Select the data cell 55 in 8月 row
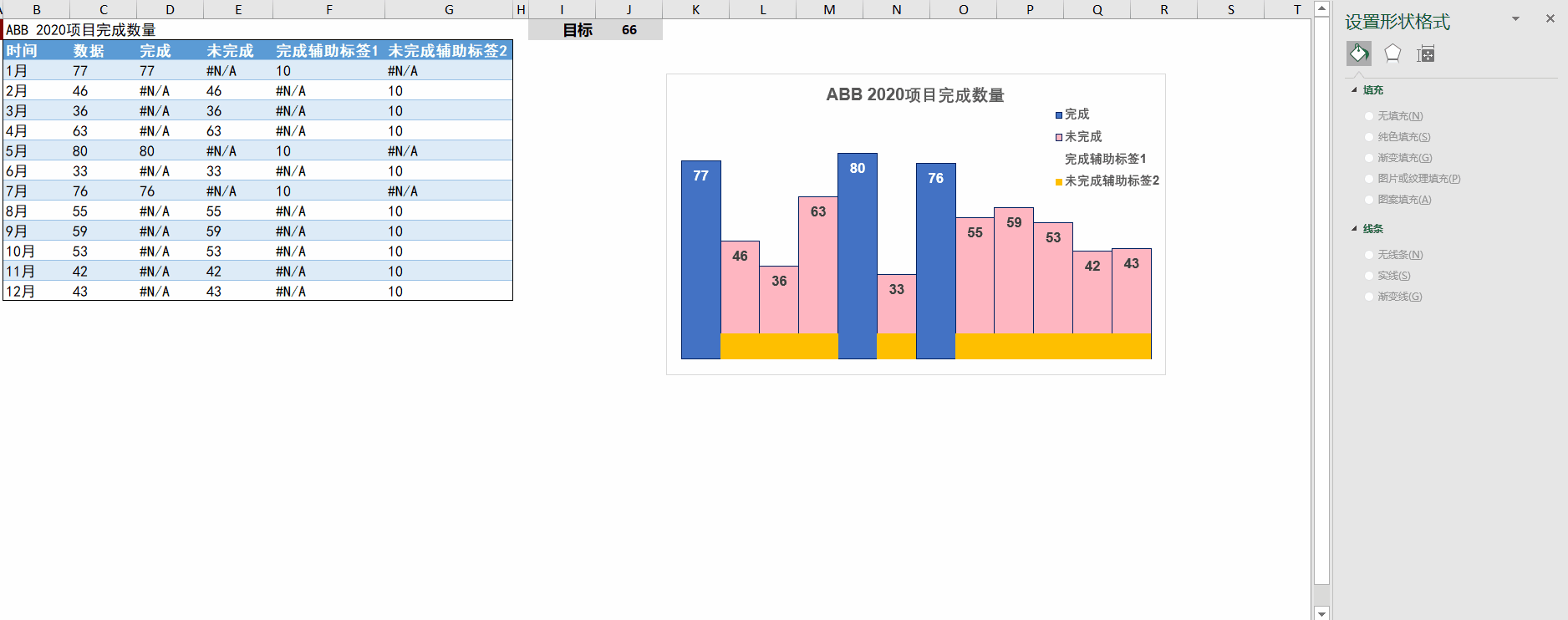 click(104, 211)
